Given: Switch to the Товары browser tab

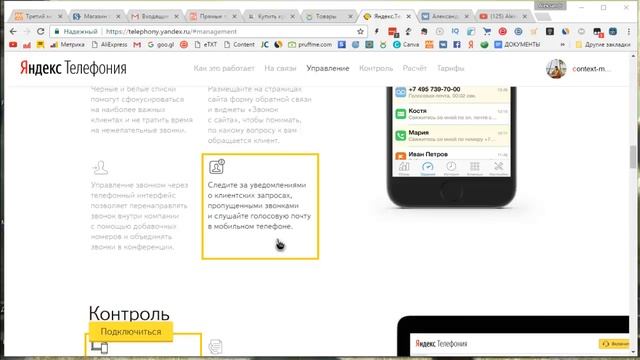Looking at the screenshot, I should click(x=329, y=16).
